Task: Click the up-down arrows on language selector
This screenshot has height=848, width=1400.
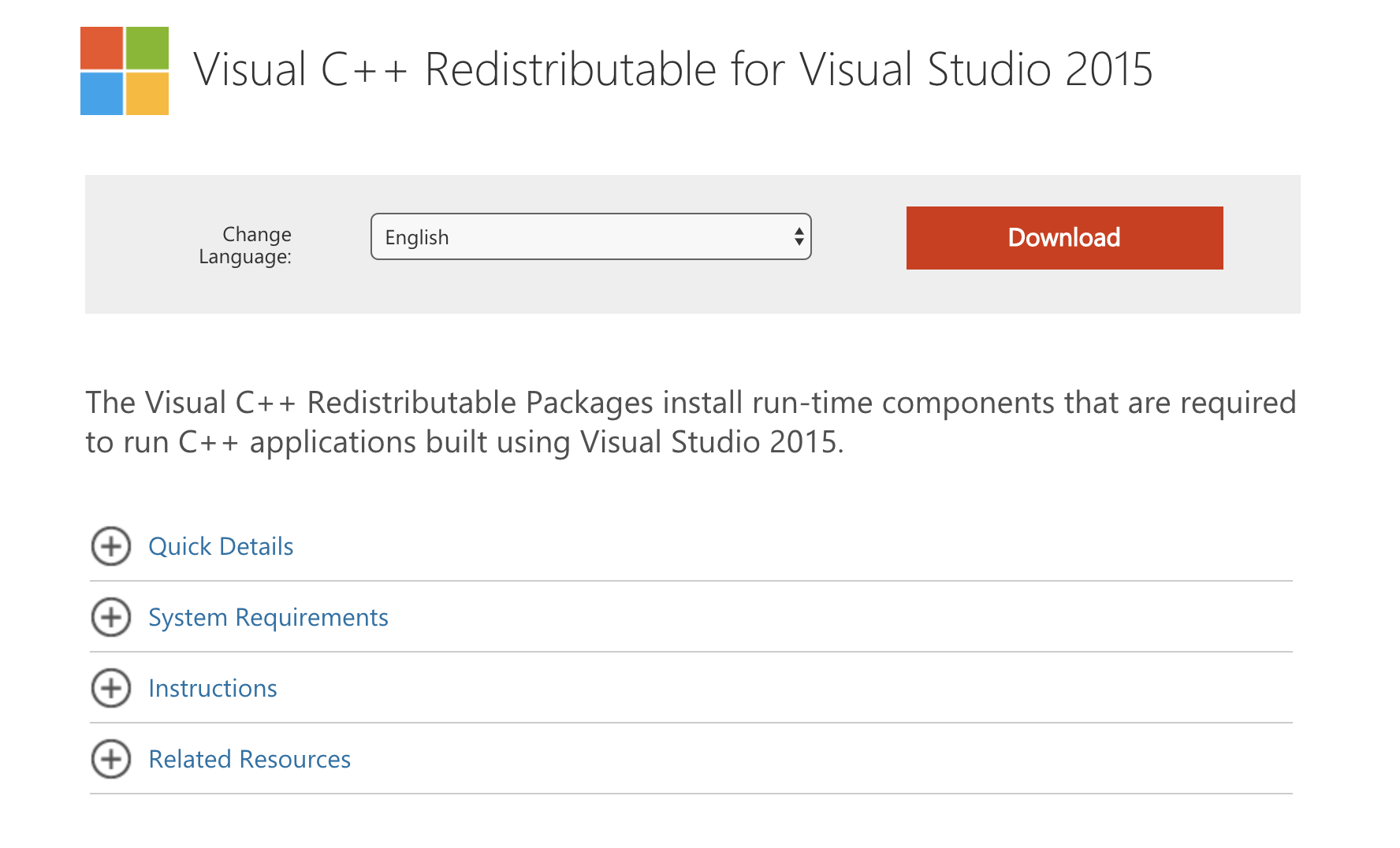Action: click(799, 236)
